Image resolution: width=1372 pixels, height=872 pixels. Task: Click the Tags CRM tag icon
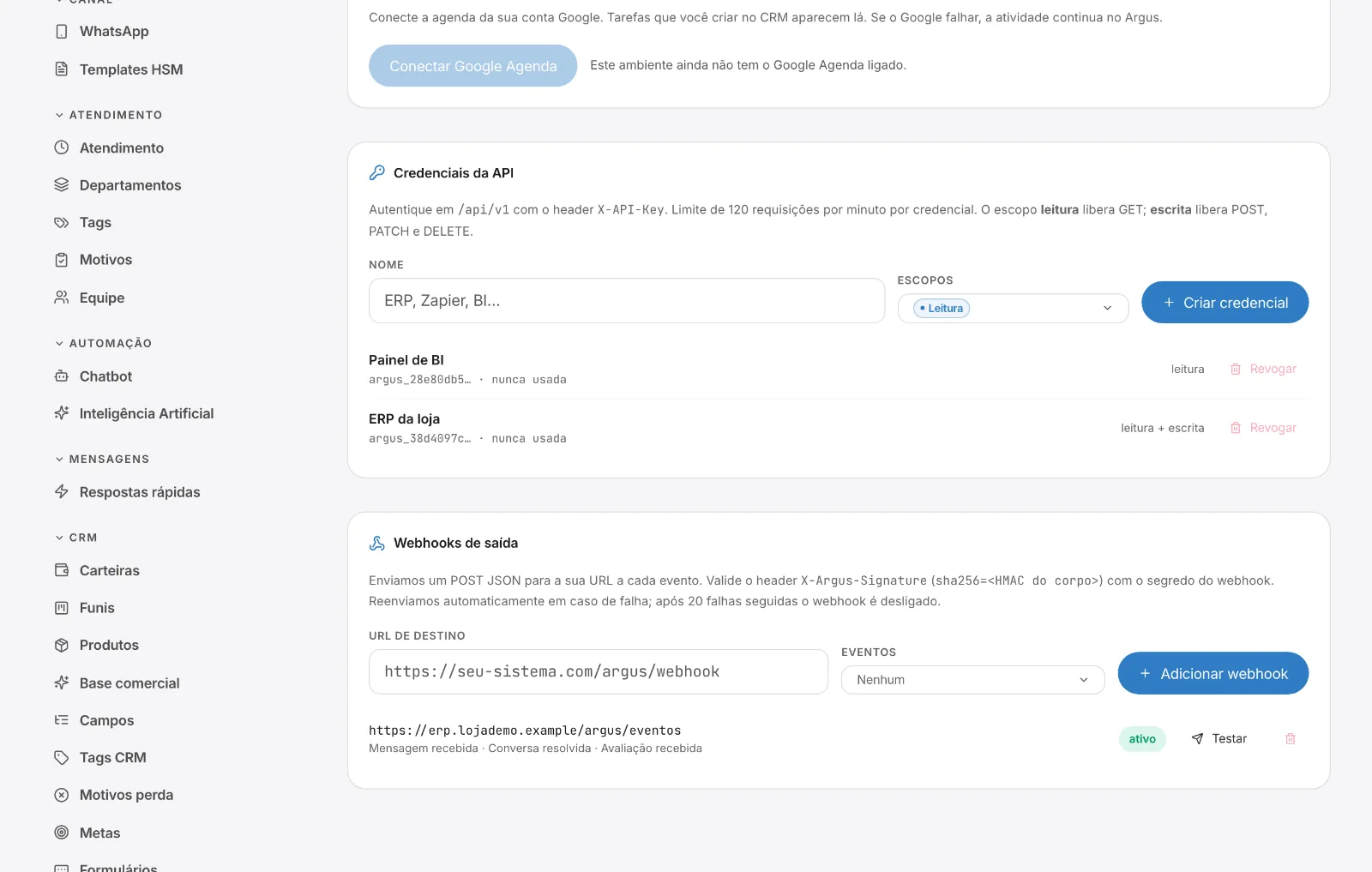[x=61, y=758]
